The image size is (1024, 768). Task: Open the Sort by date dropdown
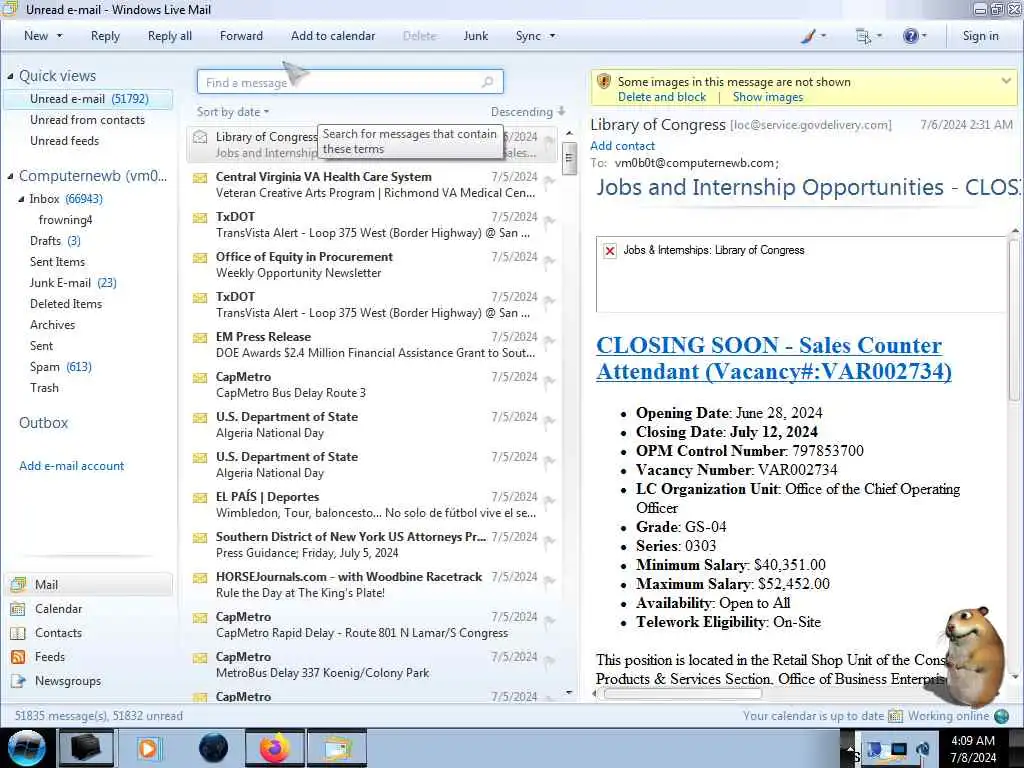point(232,112)
